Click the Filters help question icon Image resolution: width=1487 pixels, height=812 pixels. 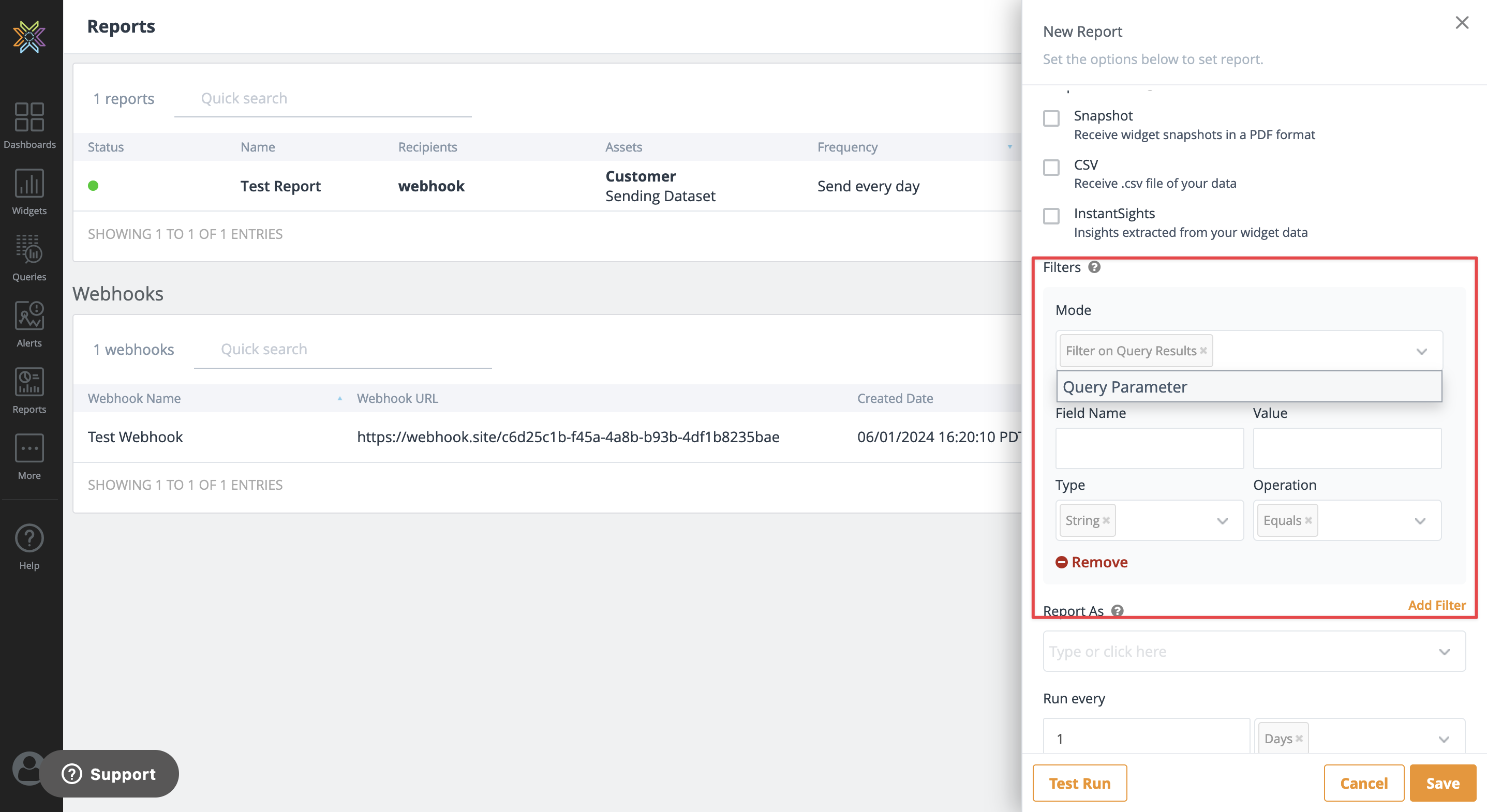tap(1094, 267)
